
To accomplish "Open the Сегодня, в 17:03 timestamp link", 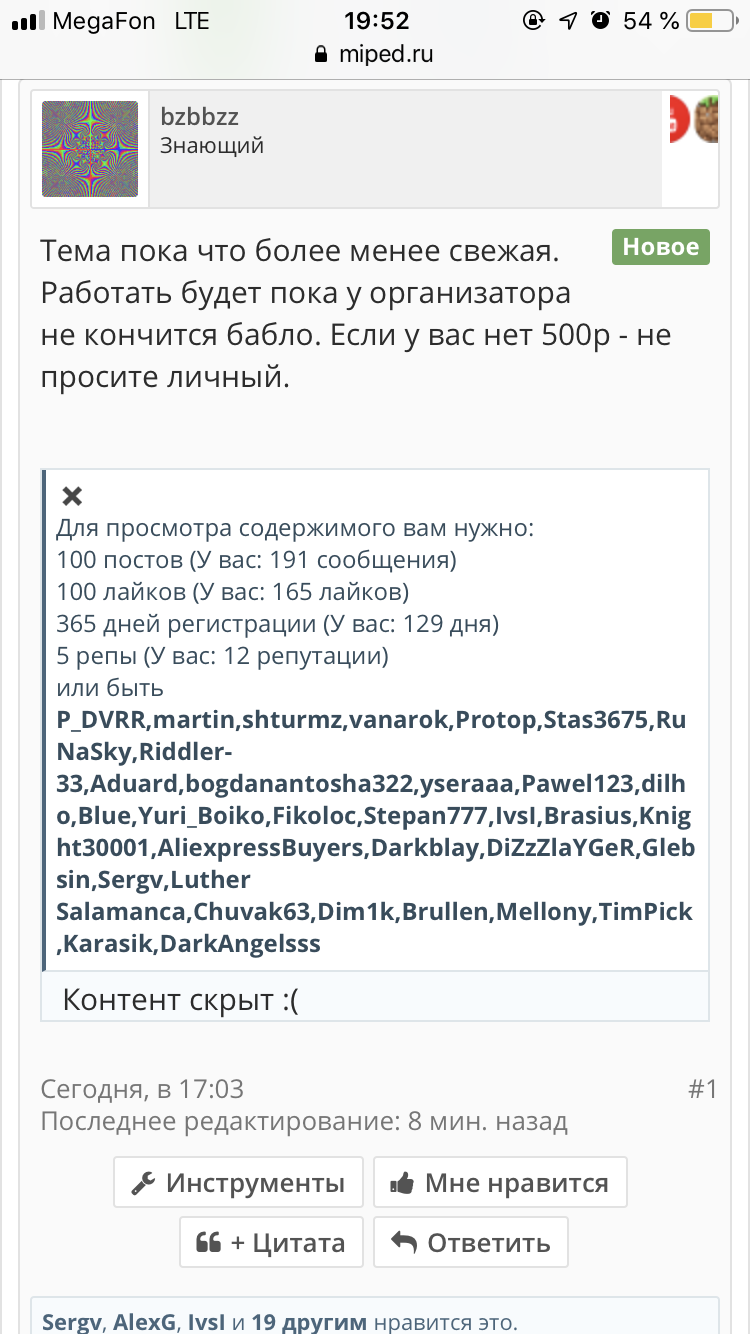I will [142, 1089].
